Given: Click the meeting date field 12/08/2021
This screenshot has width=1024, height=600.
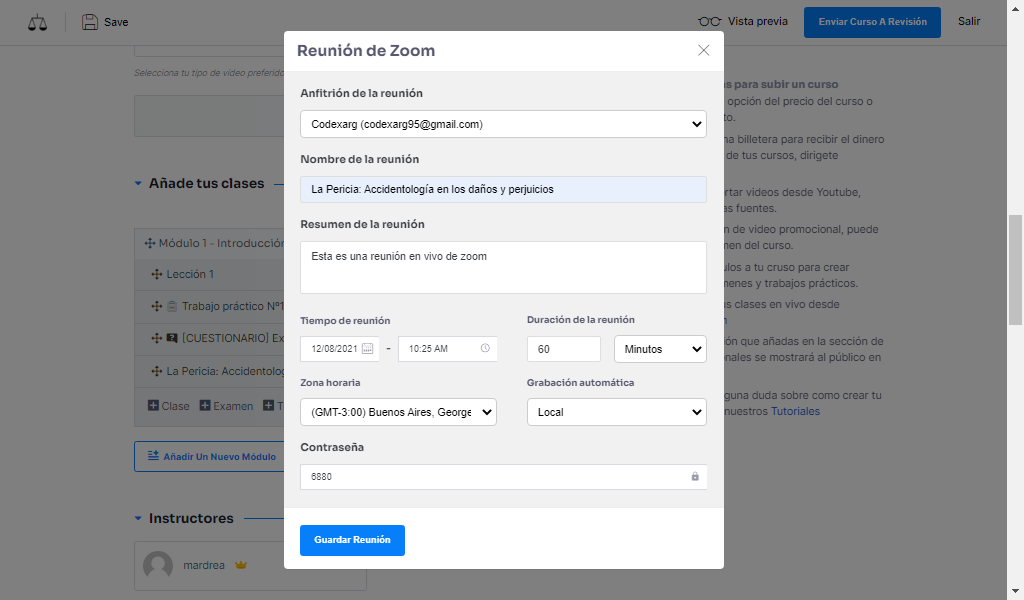Looking at the screenshot, I should tap(340, 349).
